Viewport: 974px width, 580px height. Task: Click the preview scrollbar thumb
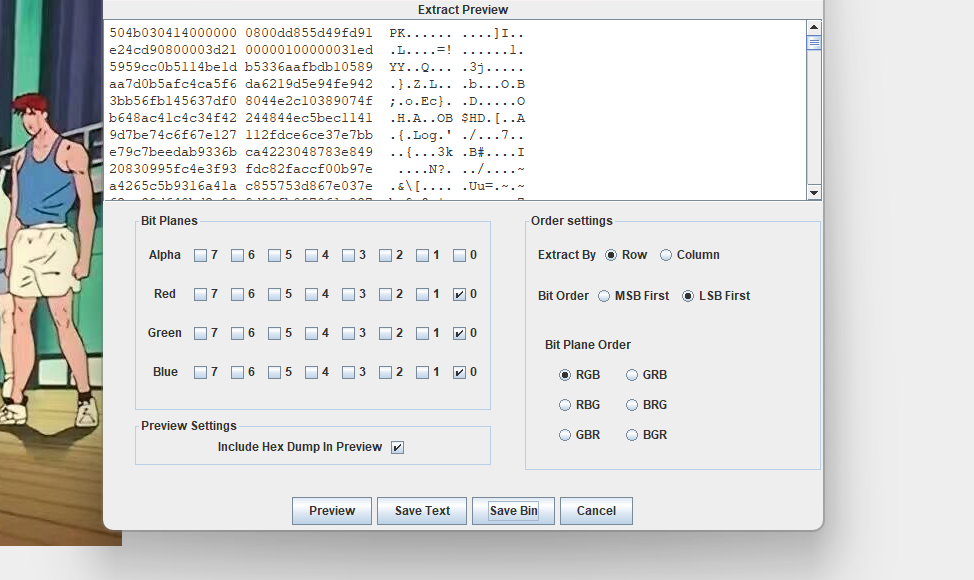(814, 42)
